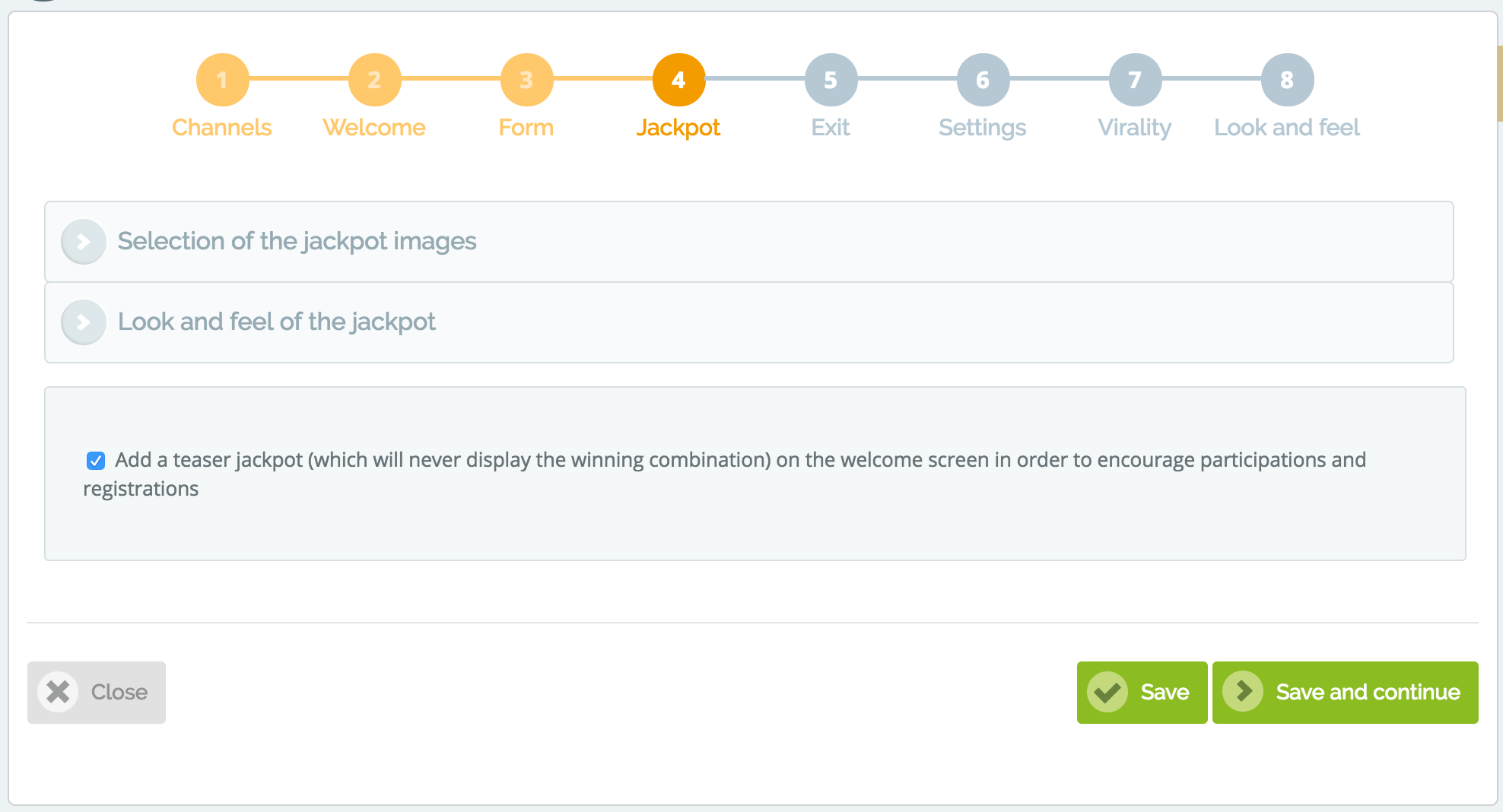Expand Look and feel of the jackpot chevron
This screenshot has width=1503, height=812.
pos(84,322)
